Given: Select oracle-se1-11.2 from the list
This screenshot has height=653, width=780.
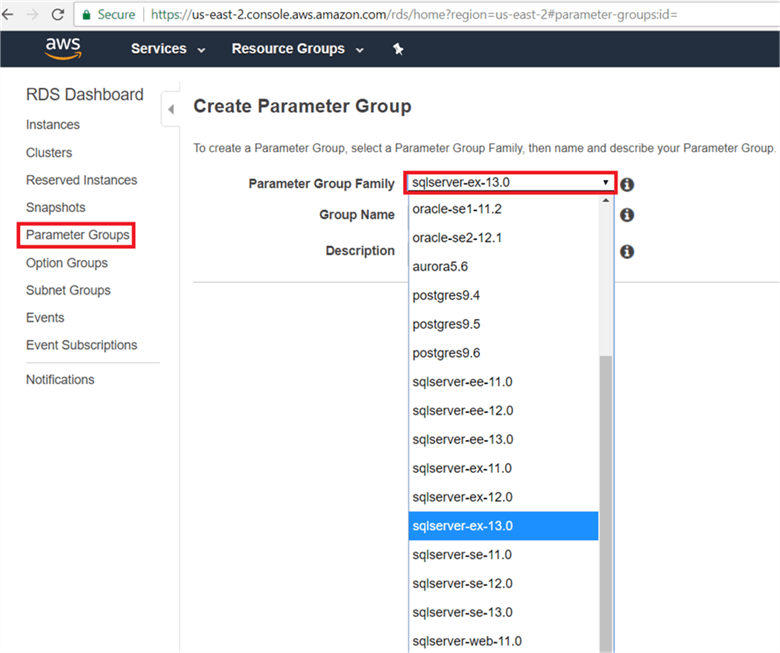Looking at the screenshot, I should click(503, 209).
